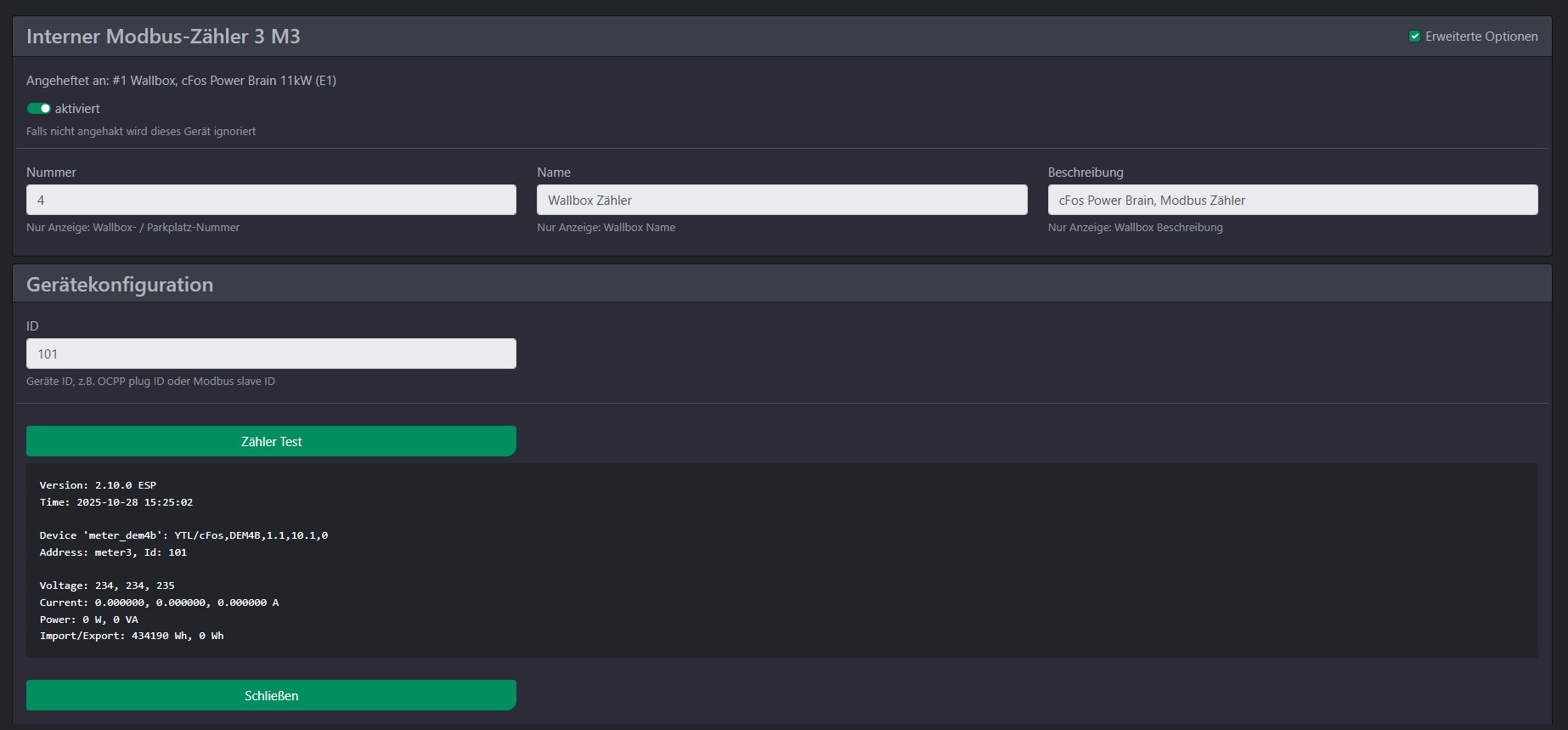
Task: Click the Gerätekonfiguration section header
Action: click(120, 285)
